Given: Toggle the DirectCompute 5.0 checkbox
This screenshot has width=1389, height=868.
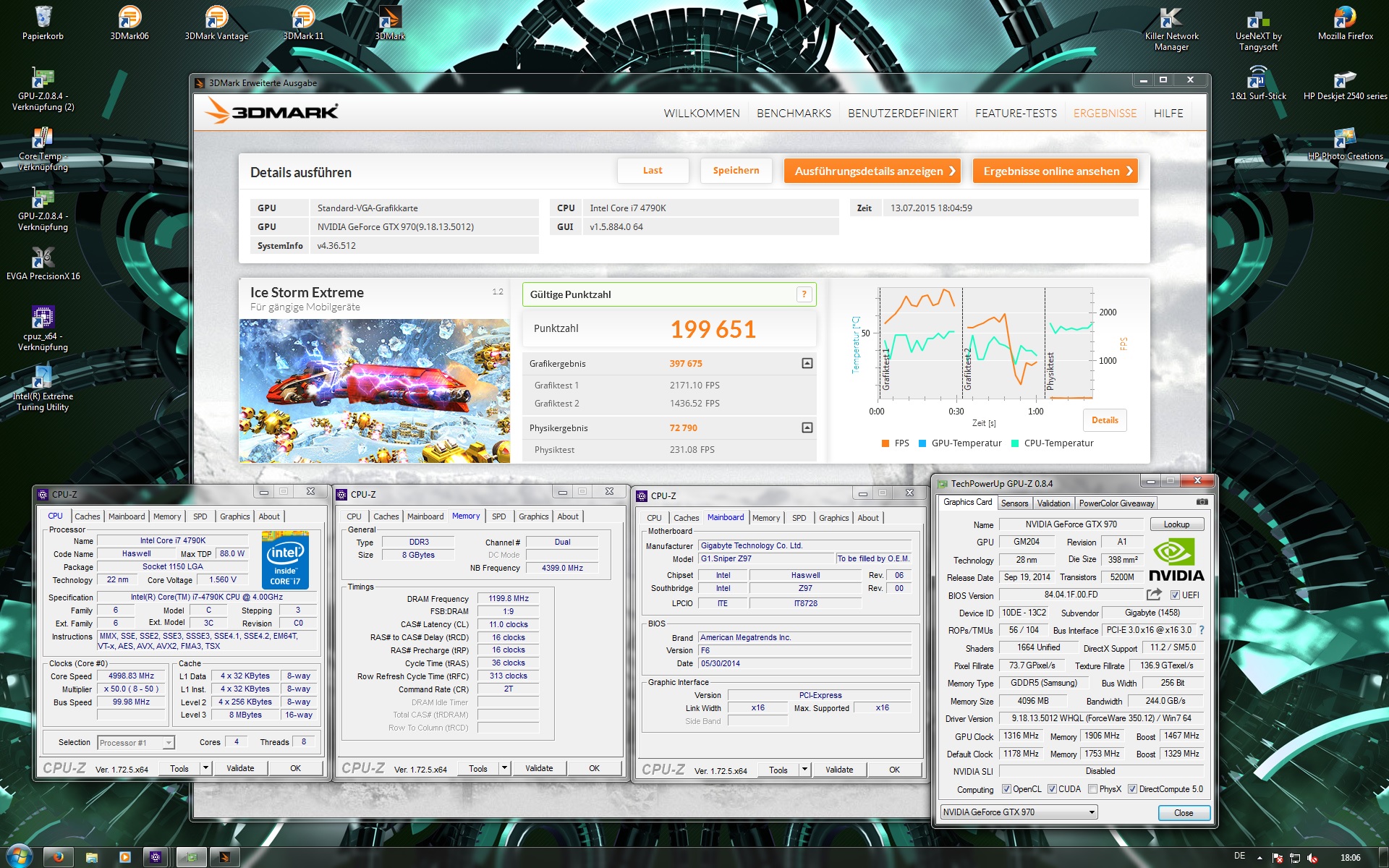Looking at the screenshot, I should (1132, 789).
